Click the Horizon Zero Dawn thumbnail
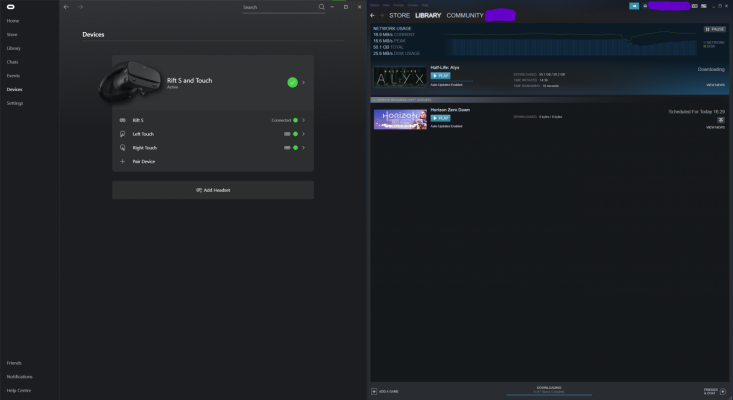The width and height of the screenshot is (733, 400). coord(400,120)
